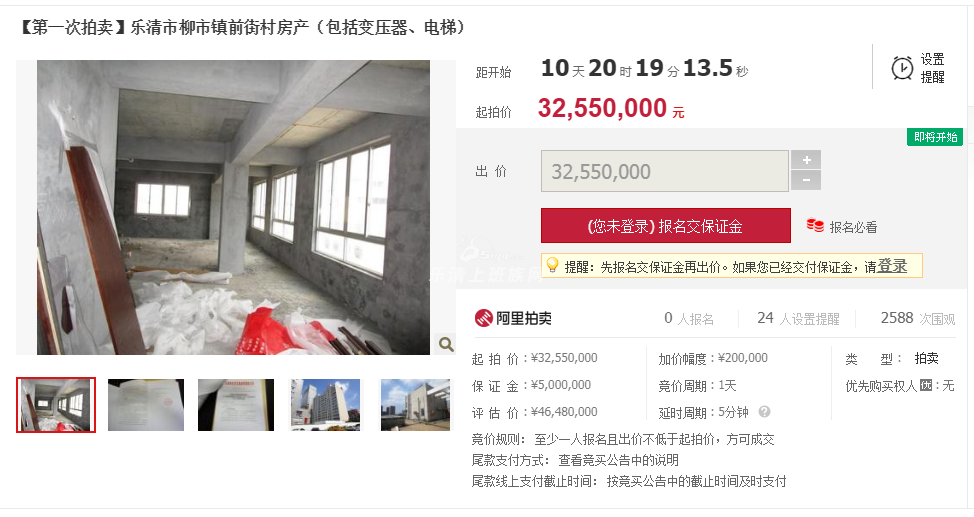Screen dimensions: 974x517
Task: Click the question mark help icon beside 延时周期
Action: (765, 411)
